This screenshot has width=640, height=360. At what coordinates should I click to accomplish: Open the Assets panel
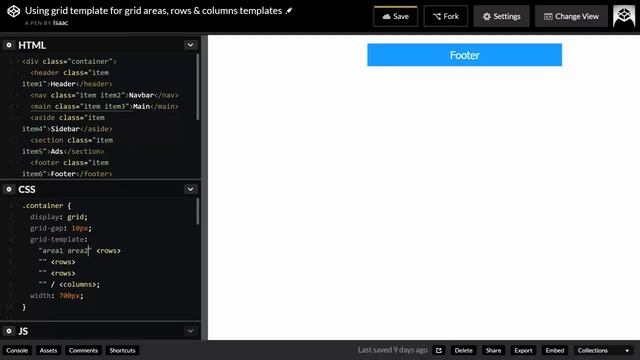pos(48,350)
